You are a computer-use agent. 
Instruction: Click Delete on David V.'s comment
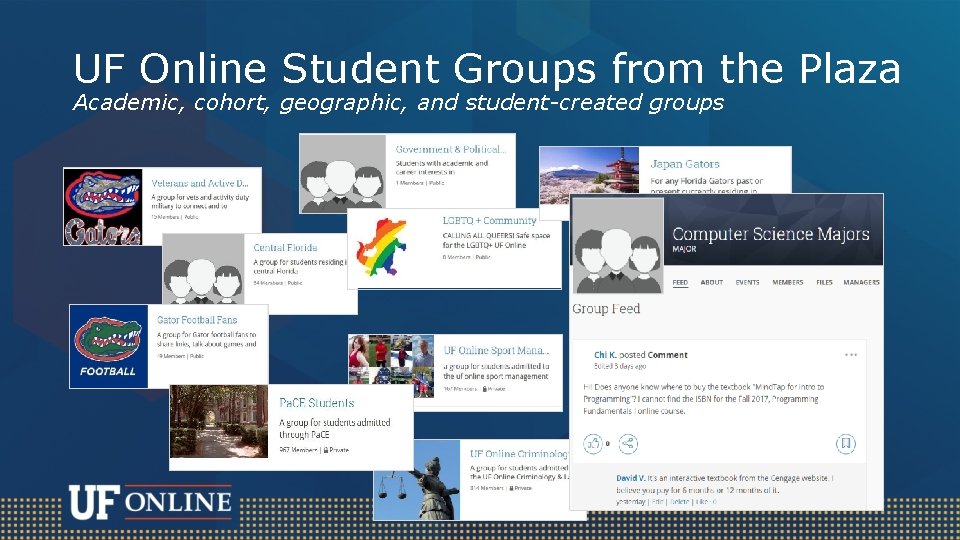coord(680,501)
